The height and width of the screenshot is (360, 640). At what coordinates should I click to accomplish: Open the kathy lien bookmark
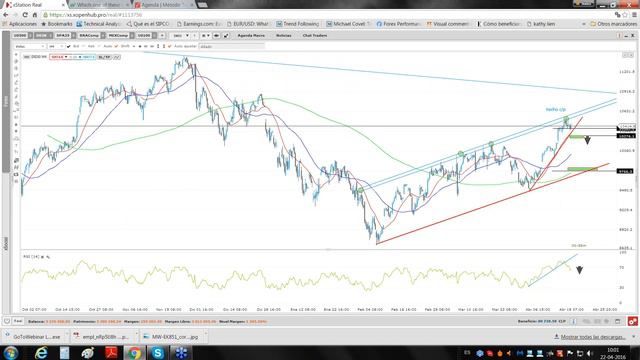pos(541,24)
